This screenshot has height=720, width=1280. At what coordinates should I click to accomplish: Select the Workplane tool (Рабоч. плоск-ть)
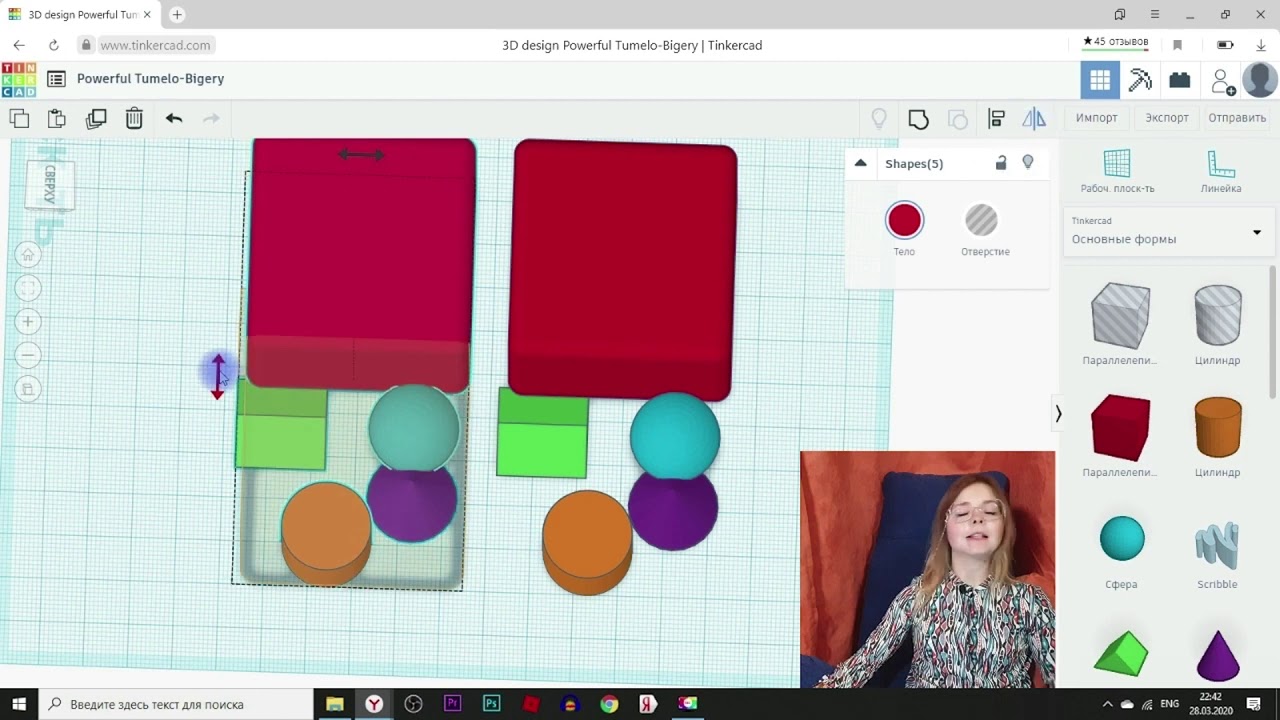click(1117, 171)
